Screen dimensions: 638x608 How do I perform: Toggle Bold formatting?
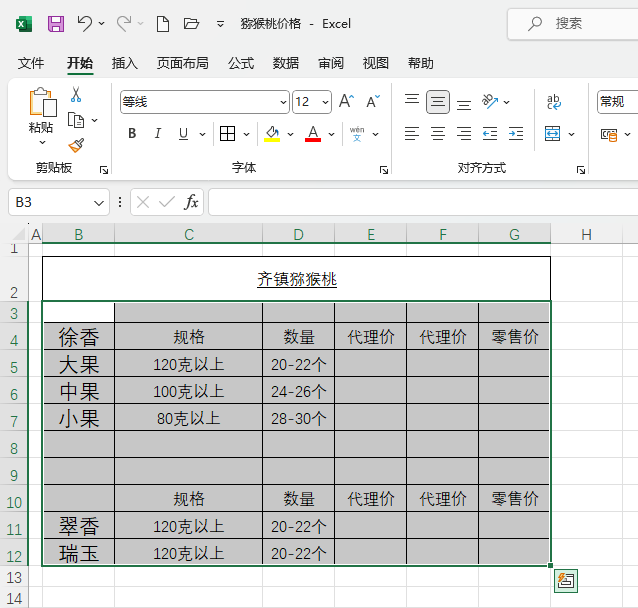click(x=132, y=133)
